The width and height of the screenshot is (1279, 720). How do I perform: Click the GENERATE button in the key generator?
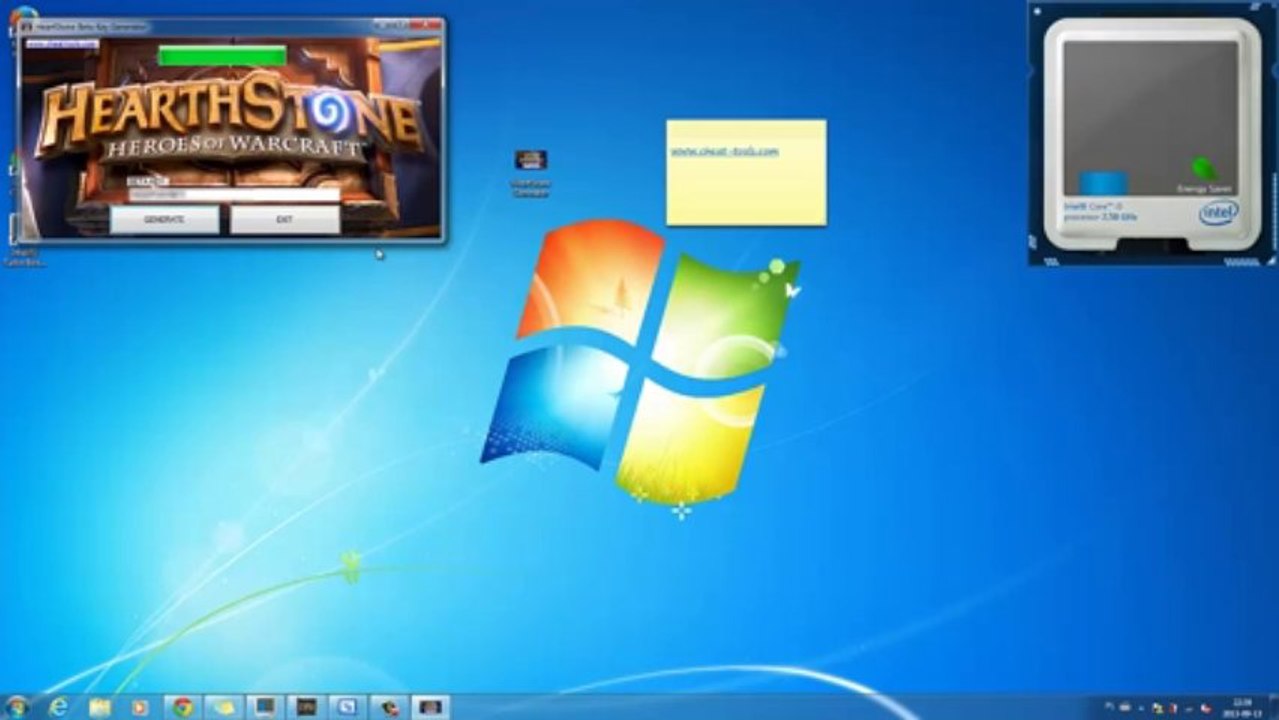tap(164, 219)
